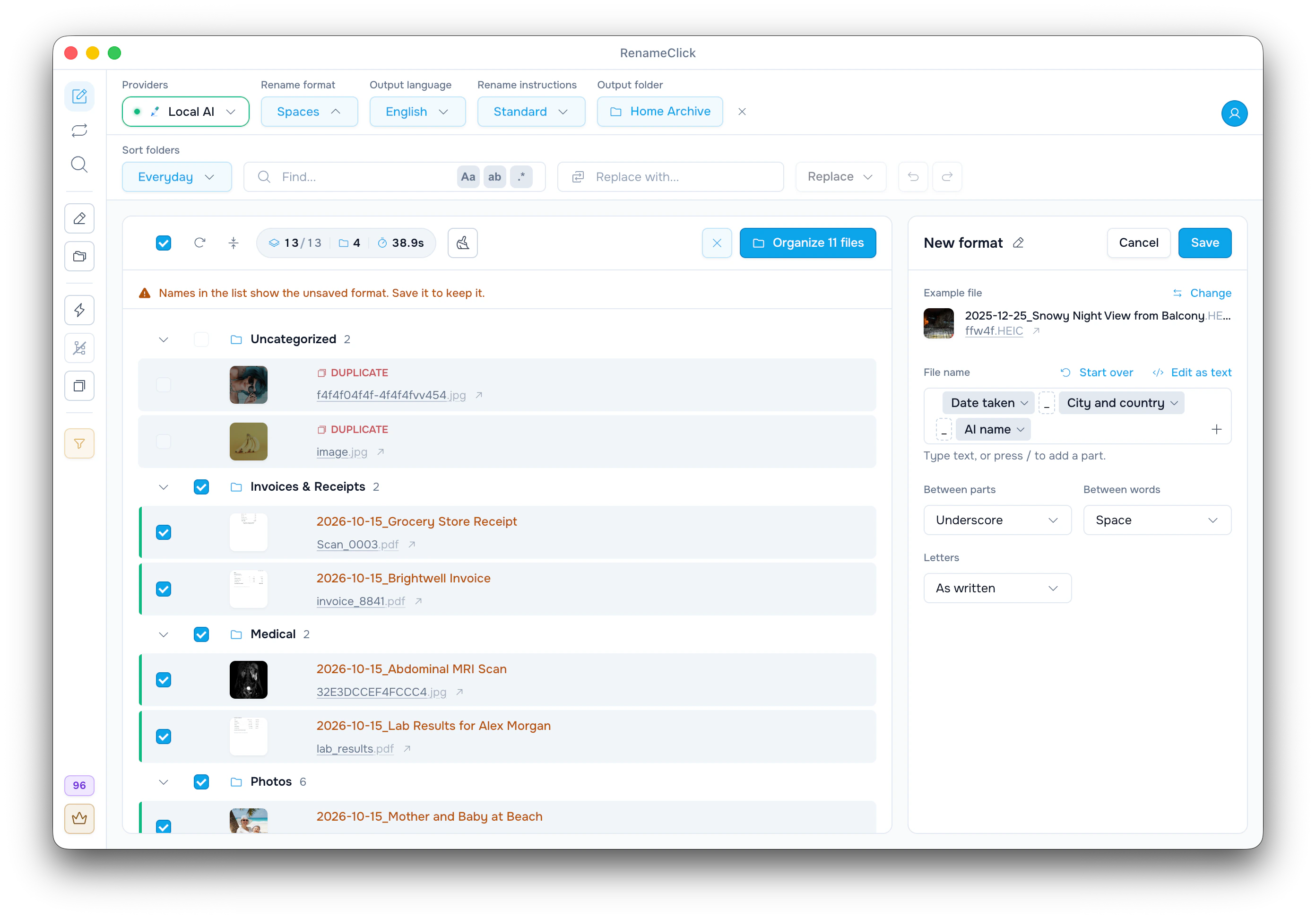The width and height of the screenshot is (1316, 919).
Task: Open the Replace mode menu
Action: click(840, 177)
